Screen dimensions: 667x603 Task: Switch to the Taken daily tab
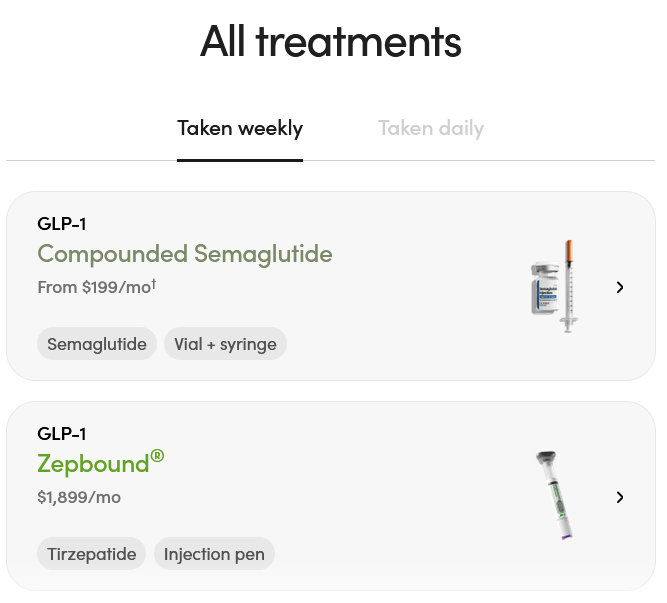[x=431, y=128]
